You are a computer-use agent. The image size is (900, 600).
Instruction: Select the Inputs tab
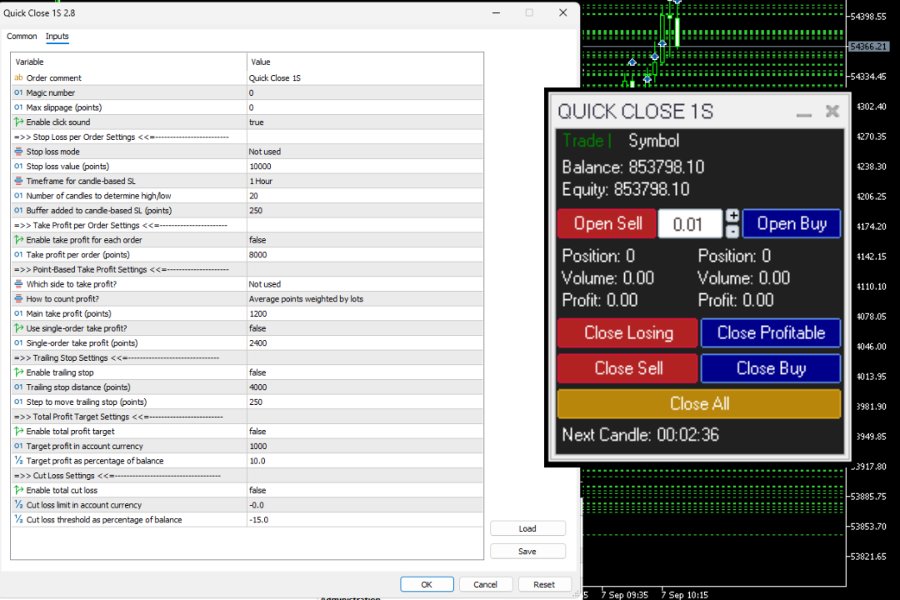point(57,36)
